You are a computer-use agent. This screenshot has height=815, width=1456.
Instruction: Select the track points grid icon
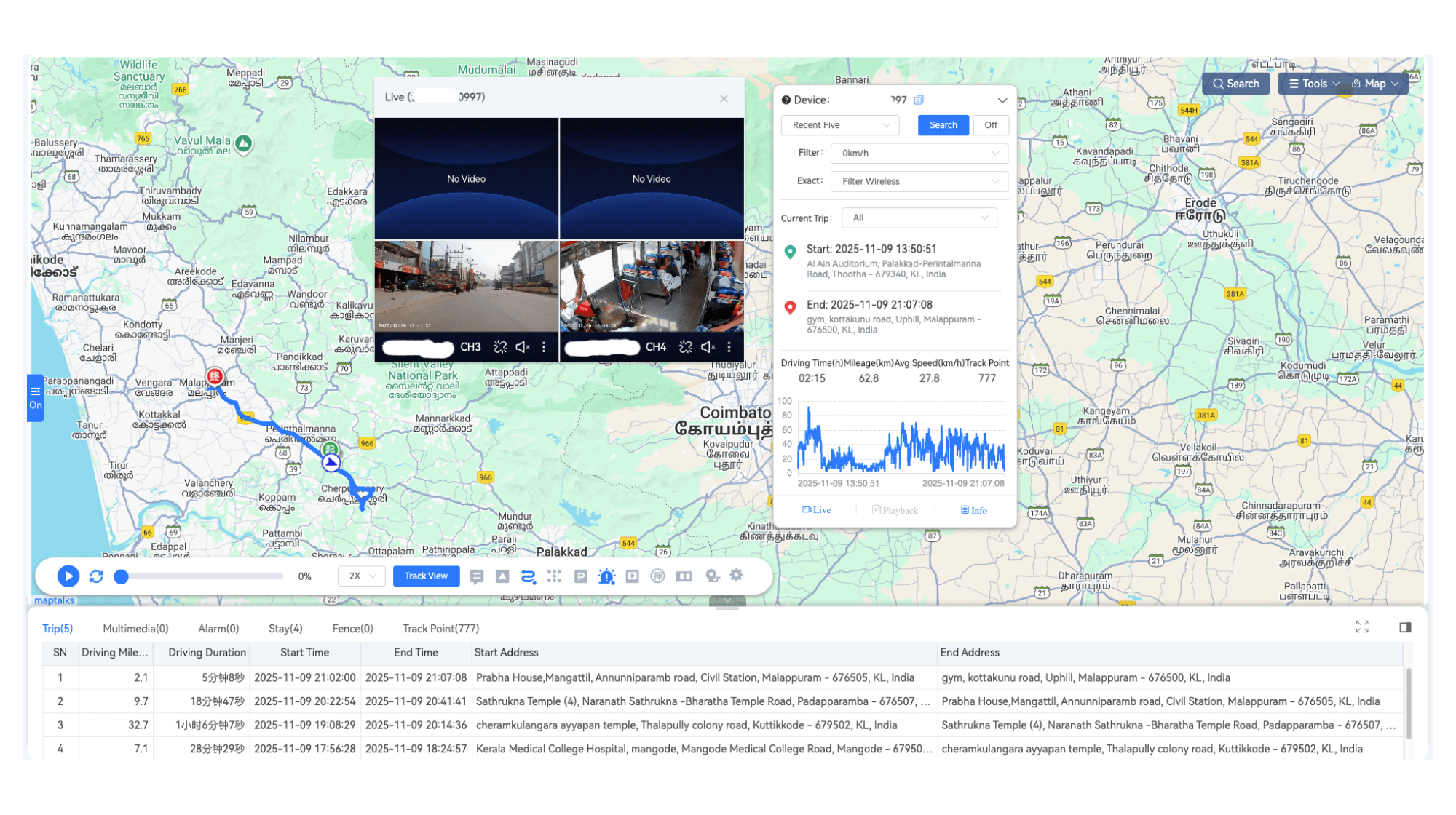click(554, 576)
